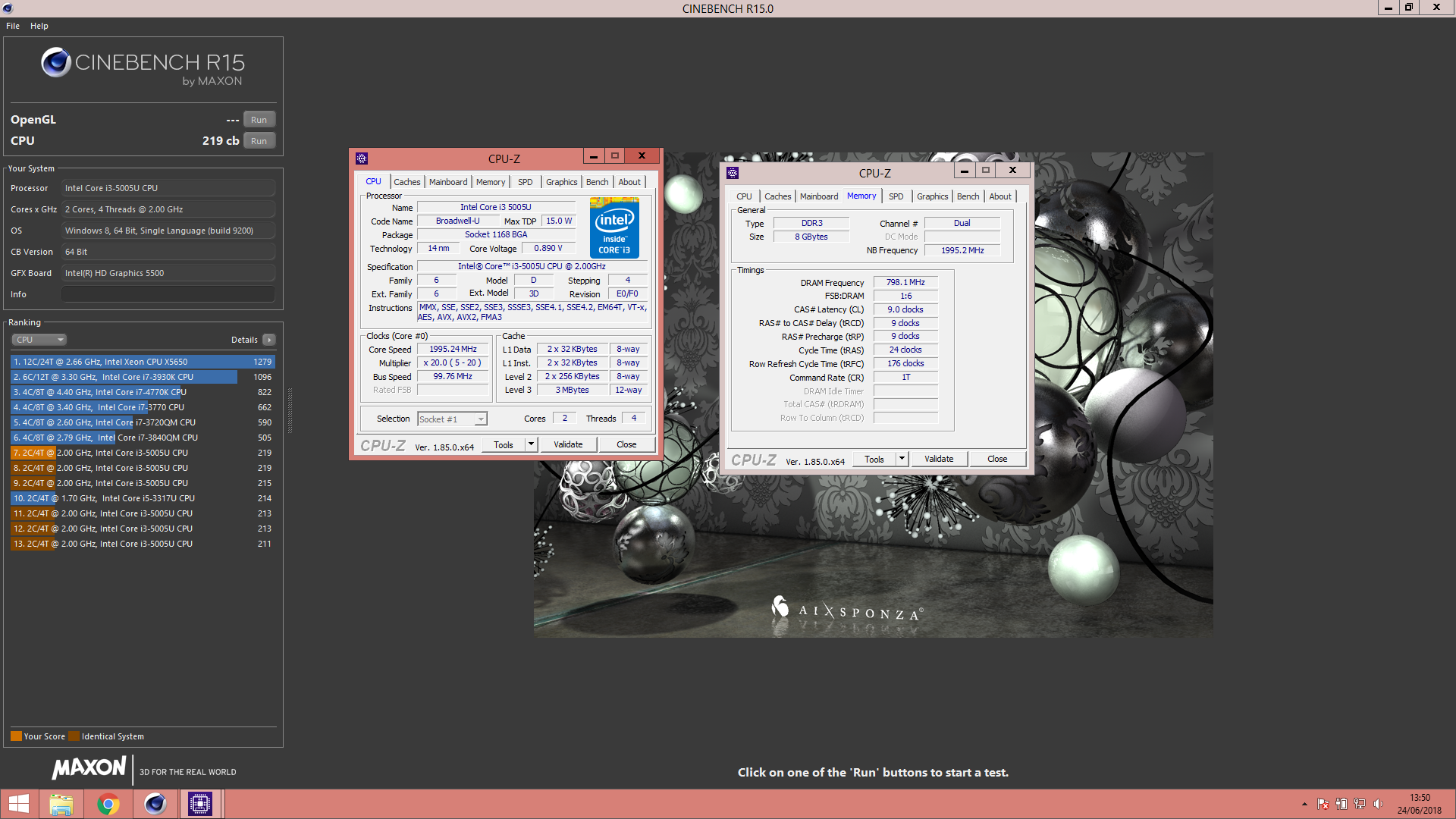Switch to Graphics tab in the left CPU-Z window

pos(562,182)
